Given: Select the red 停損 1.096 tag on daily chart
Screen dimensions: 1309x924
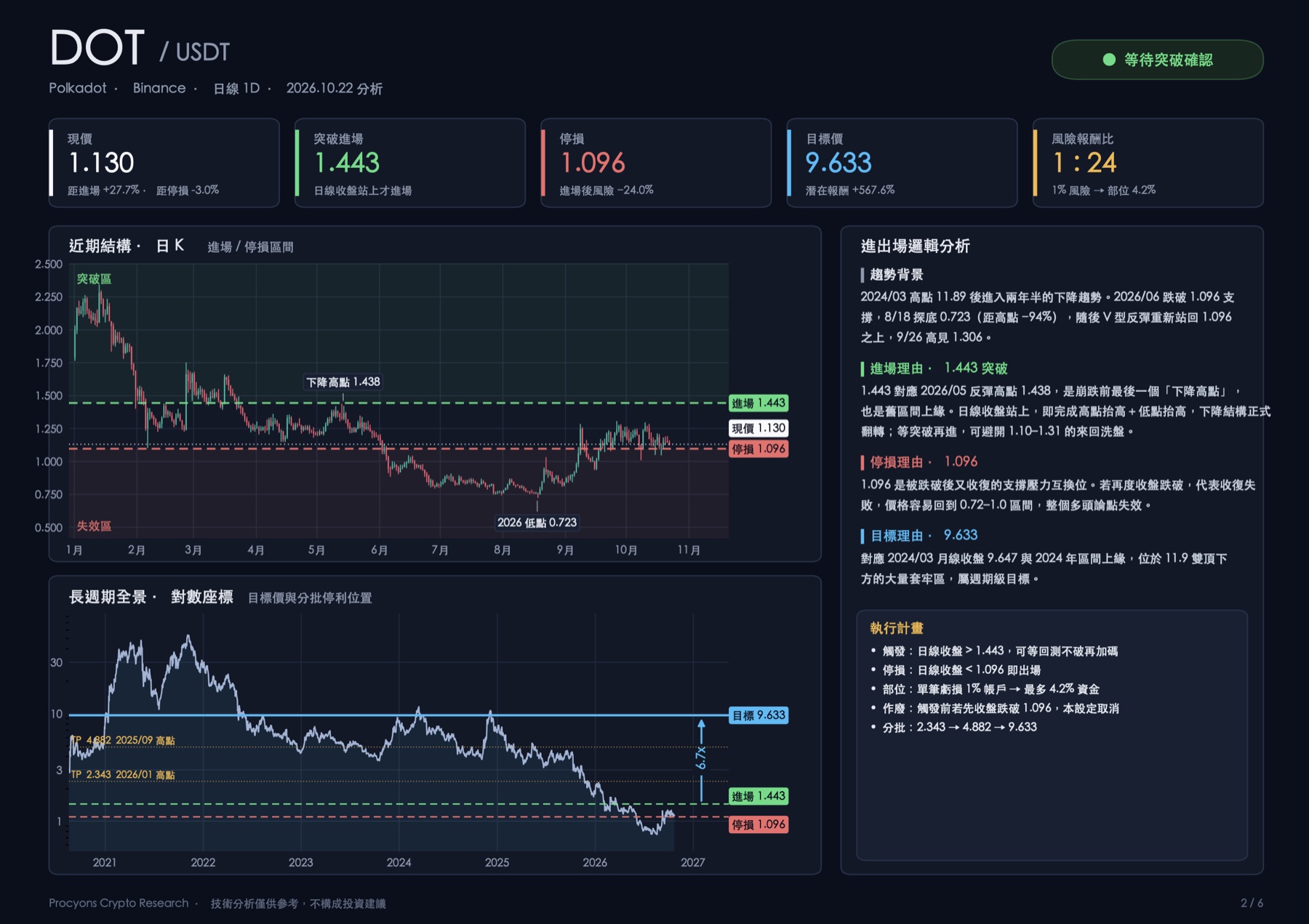Looking at the screenshot, I should [758, 449].
